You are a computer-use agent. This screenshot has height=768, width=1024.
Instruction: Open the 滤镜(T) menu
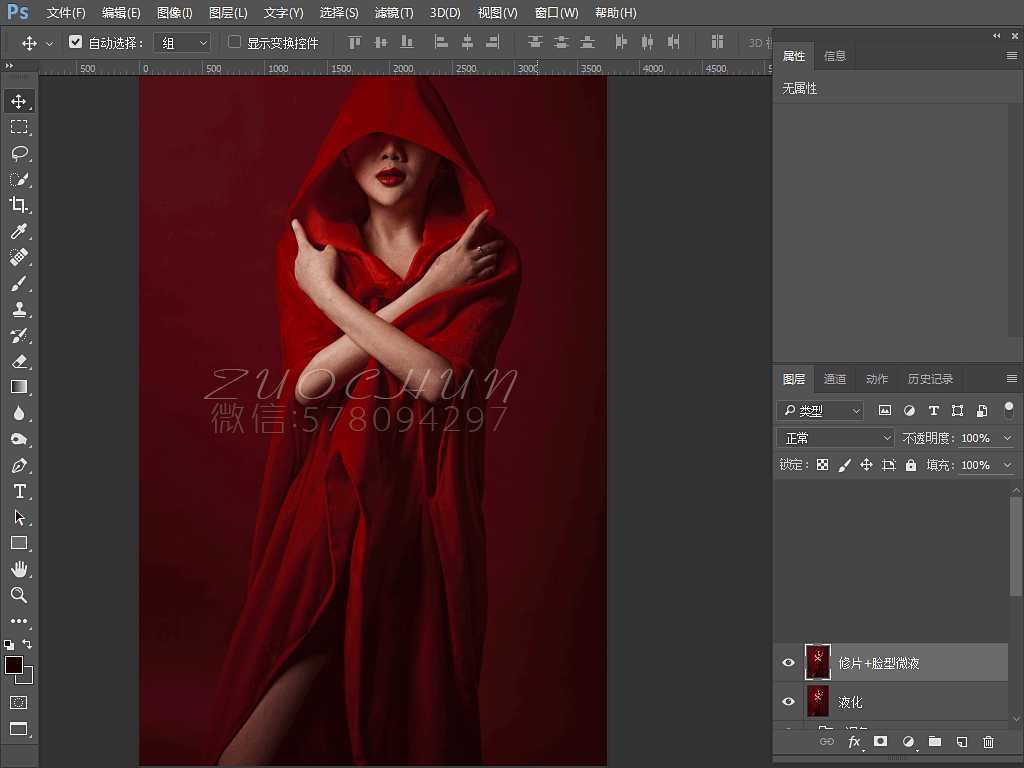coord(393,13)
